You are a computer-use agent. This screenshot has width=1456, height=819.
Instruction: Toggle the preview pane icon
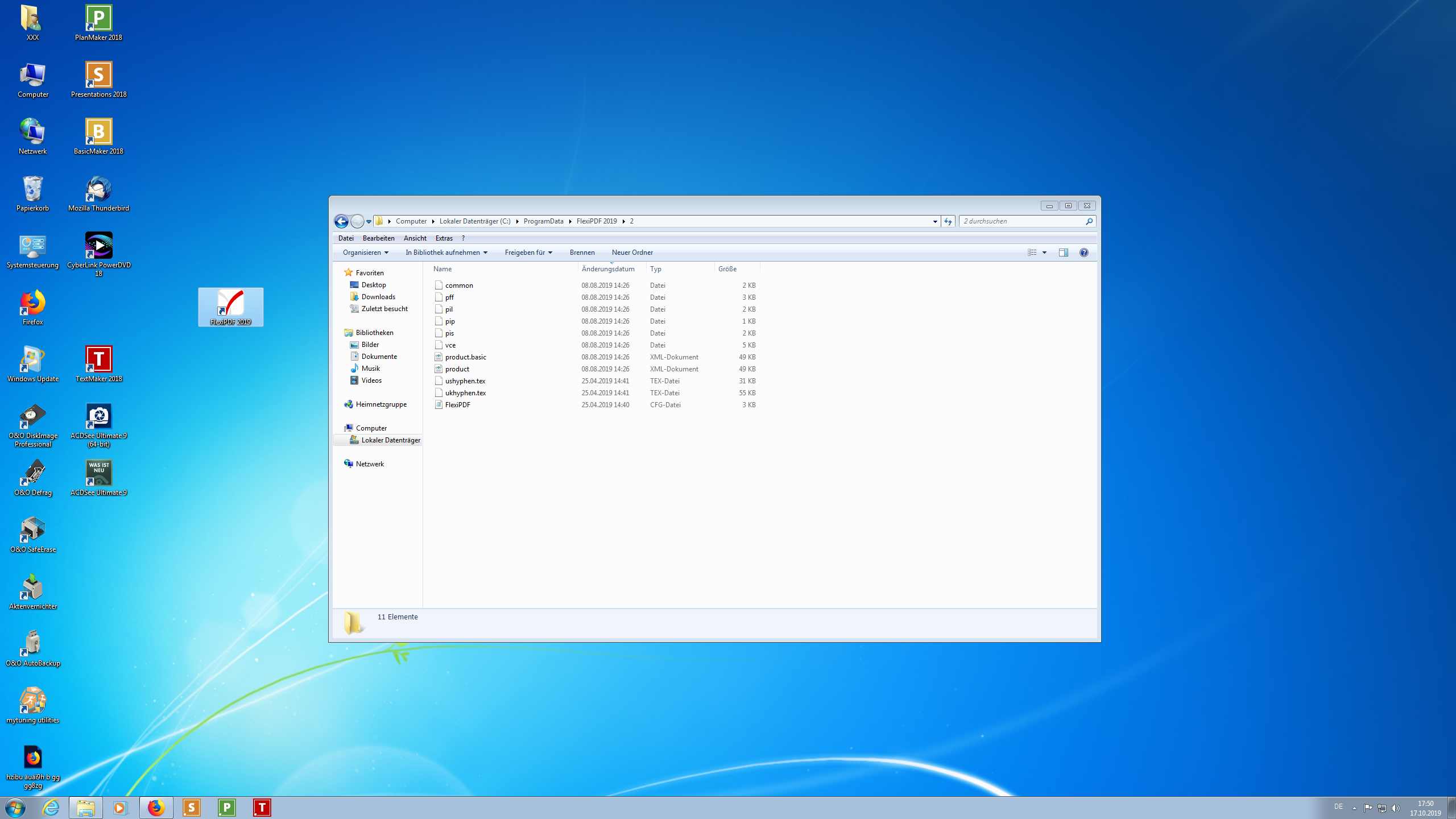pyautogui.click(x=1063, y=253)
